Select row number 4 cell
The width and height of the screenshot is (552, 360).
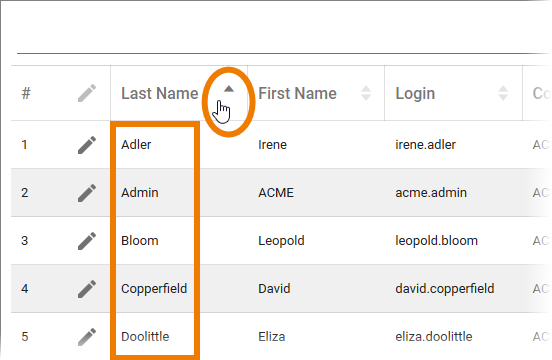pos(25,289)
